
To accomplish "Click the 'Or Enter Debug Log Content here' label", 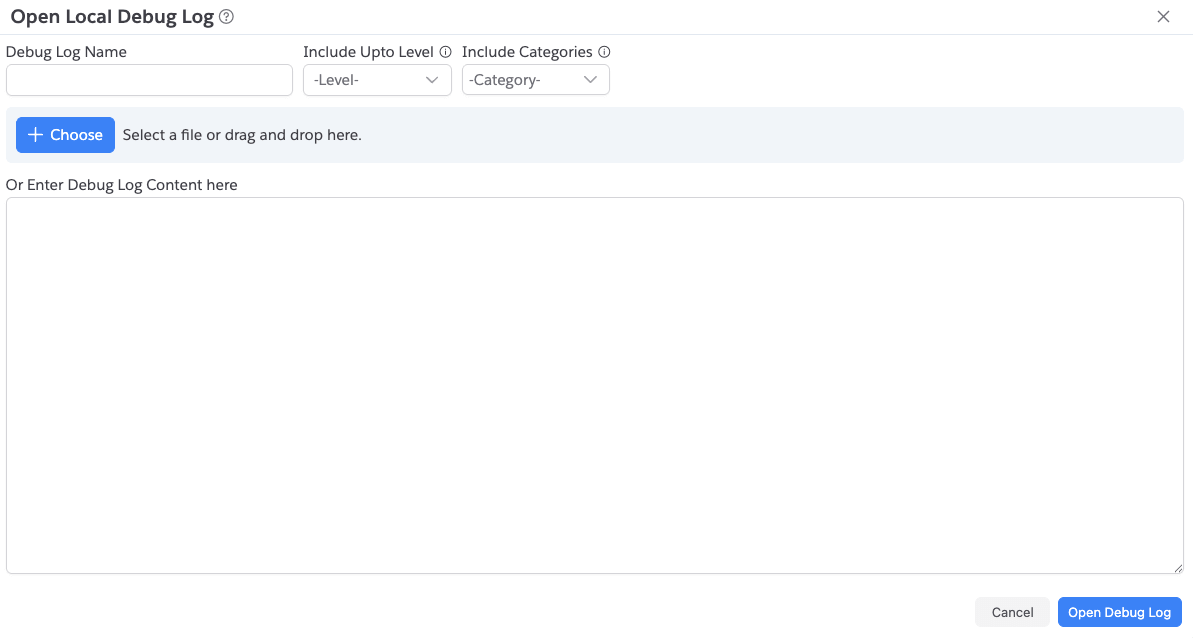I will [122, 185].
